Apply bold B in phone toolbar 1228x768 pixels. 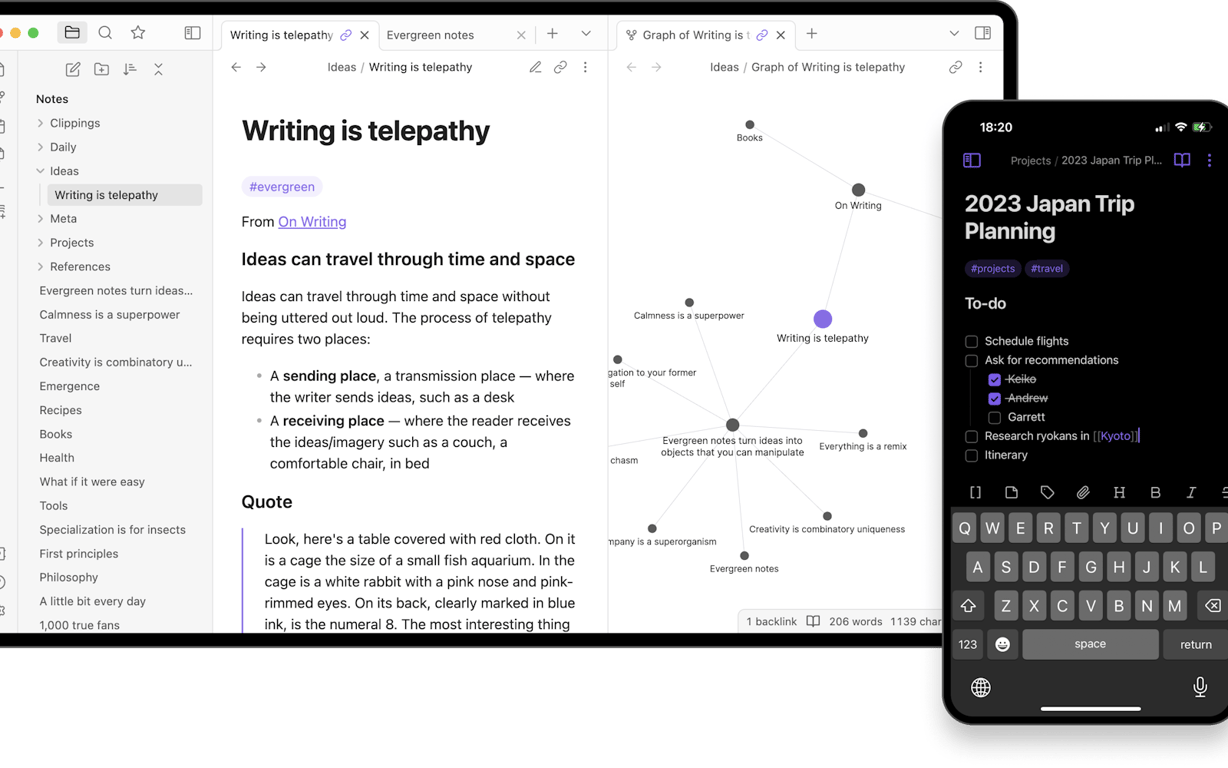pyautogui.click(x=1155, y=492)
